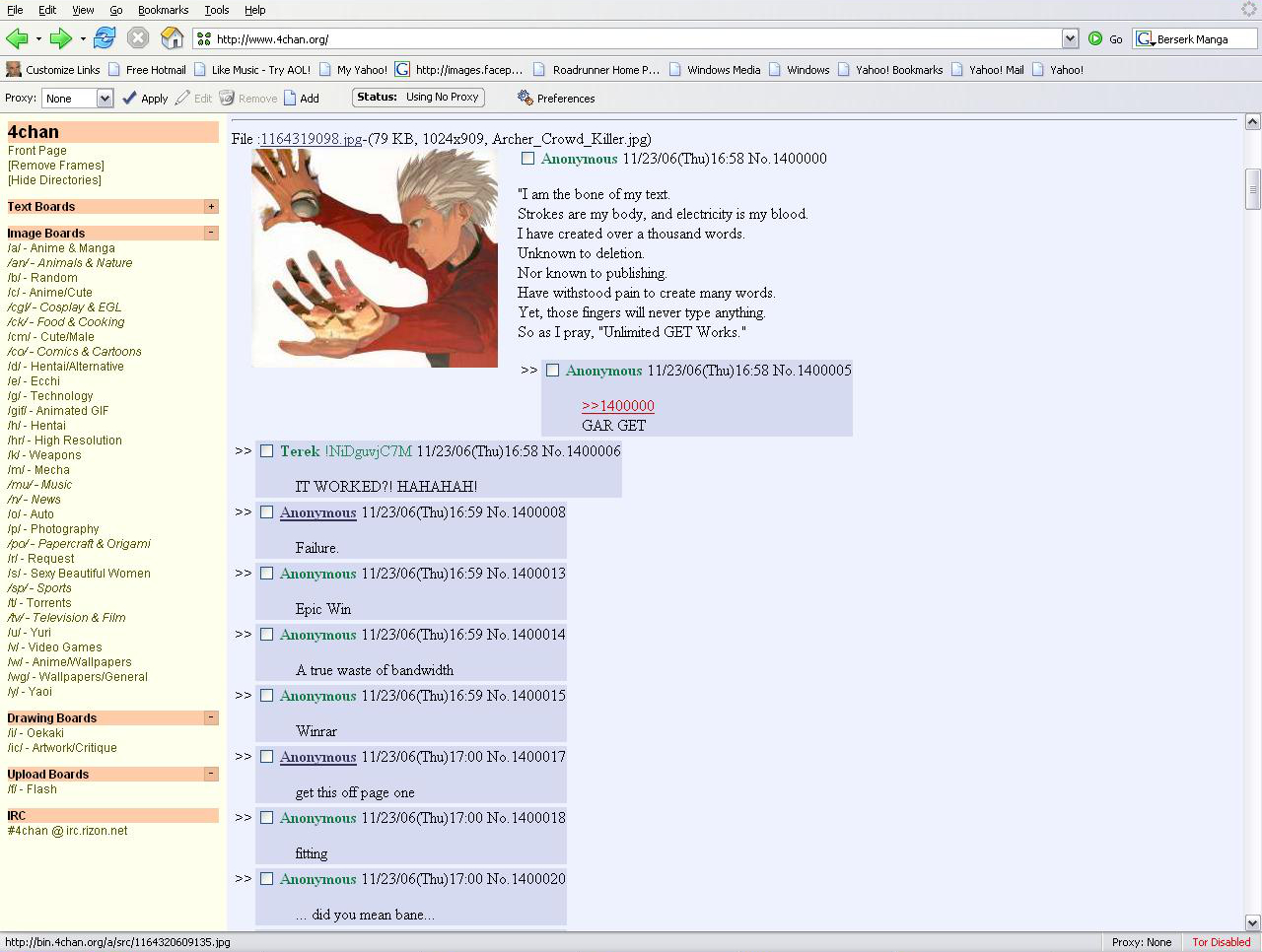Open the images.facep… Google bookmark
Screen dimensions: 1262x952
point(459,70)
